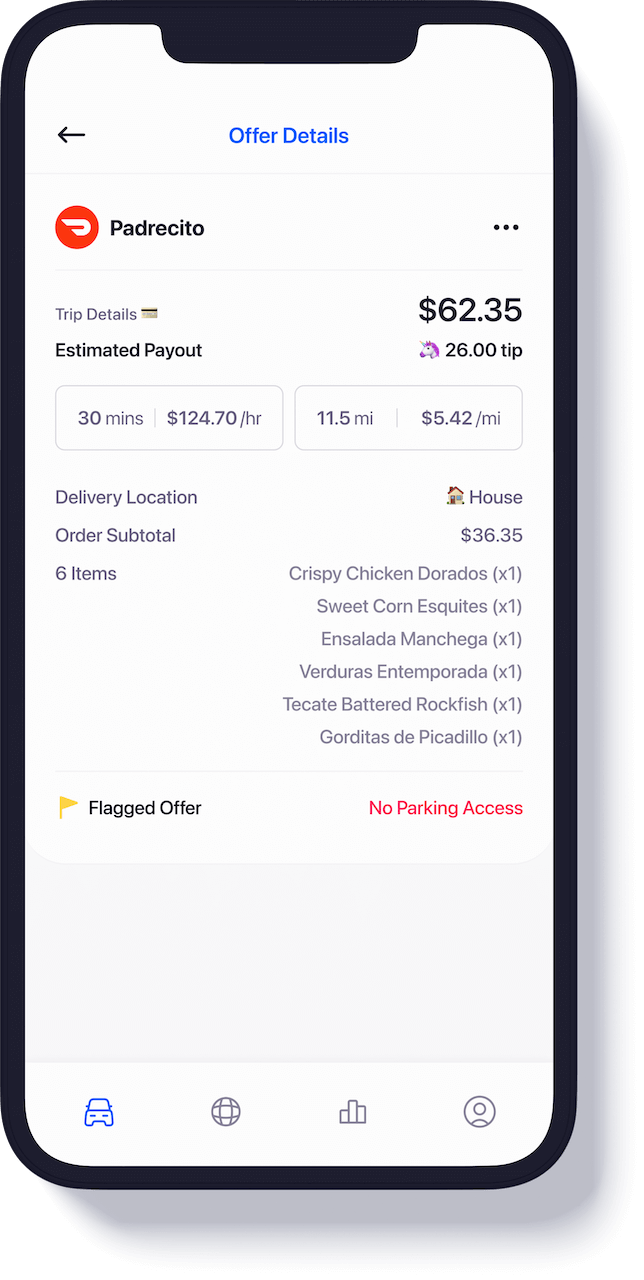Tap the account profile icon
This screenshot has width=644, height=1280.
click(478, 1110)
